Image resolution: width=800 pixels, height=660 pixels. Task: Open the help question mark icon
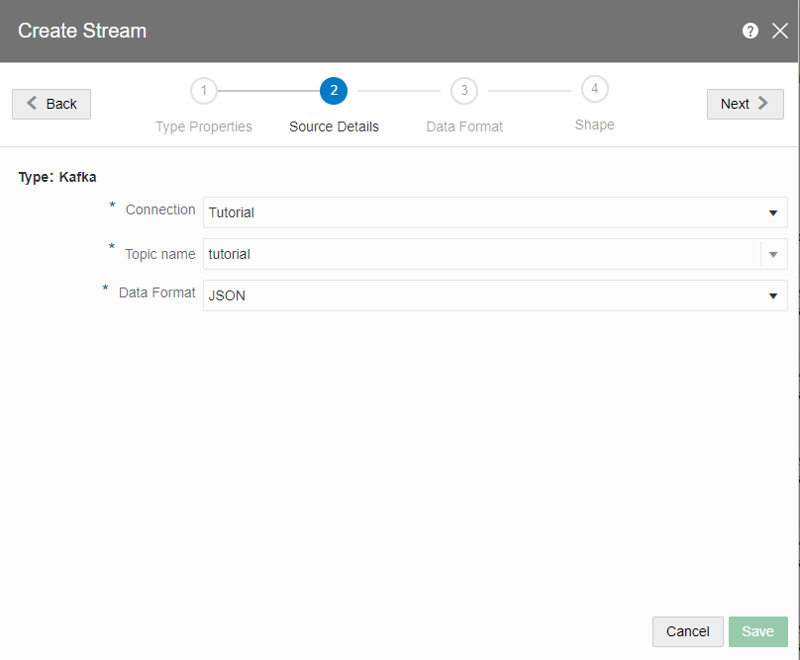click(750, 31)
